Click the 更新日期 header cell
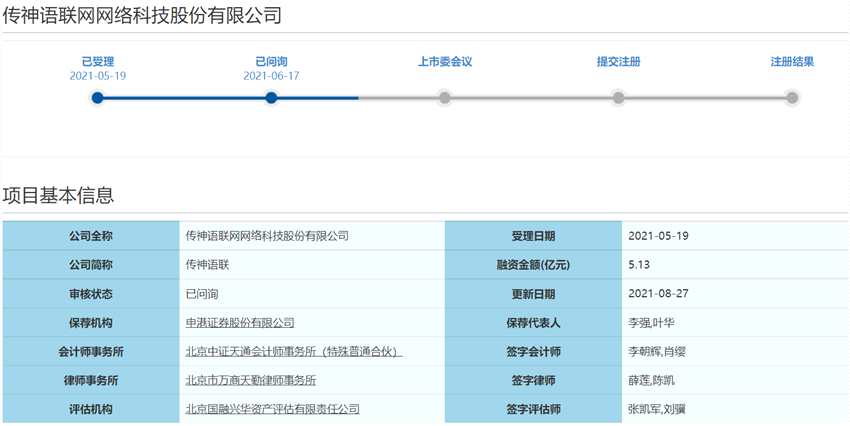 point(533,294)
